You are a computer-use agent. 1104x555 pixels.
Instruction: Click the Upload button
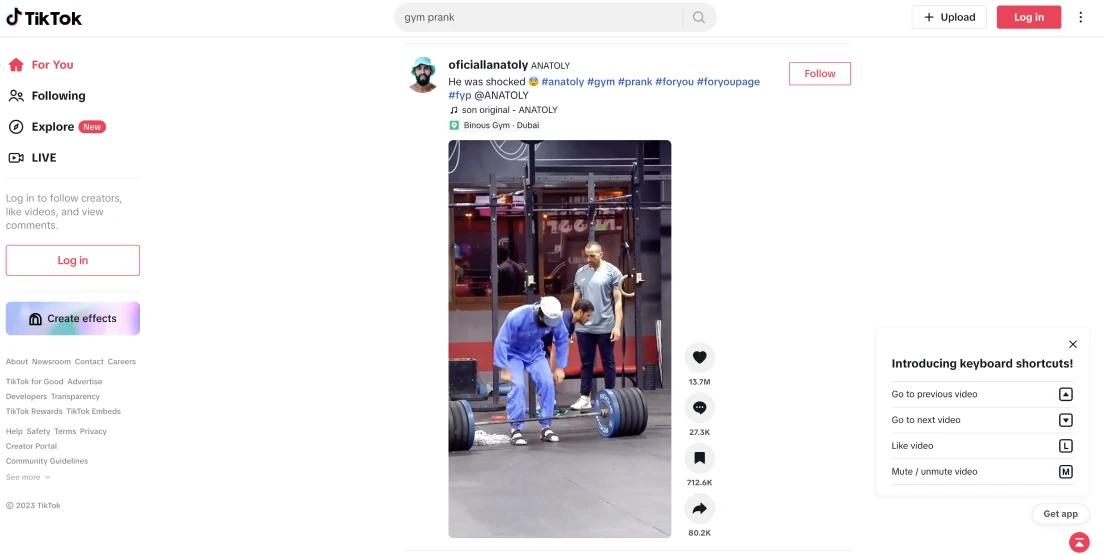(949, 18)
